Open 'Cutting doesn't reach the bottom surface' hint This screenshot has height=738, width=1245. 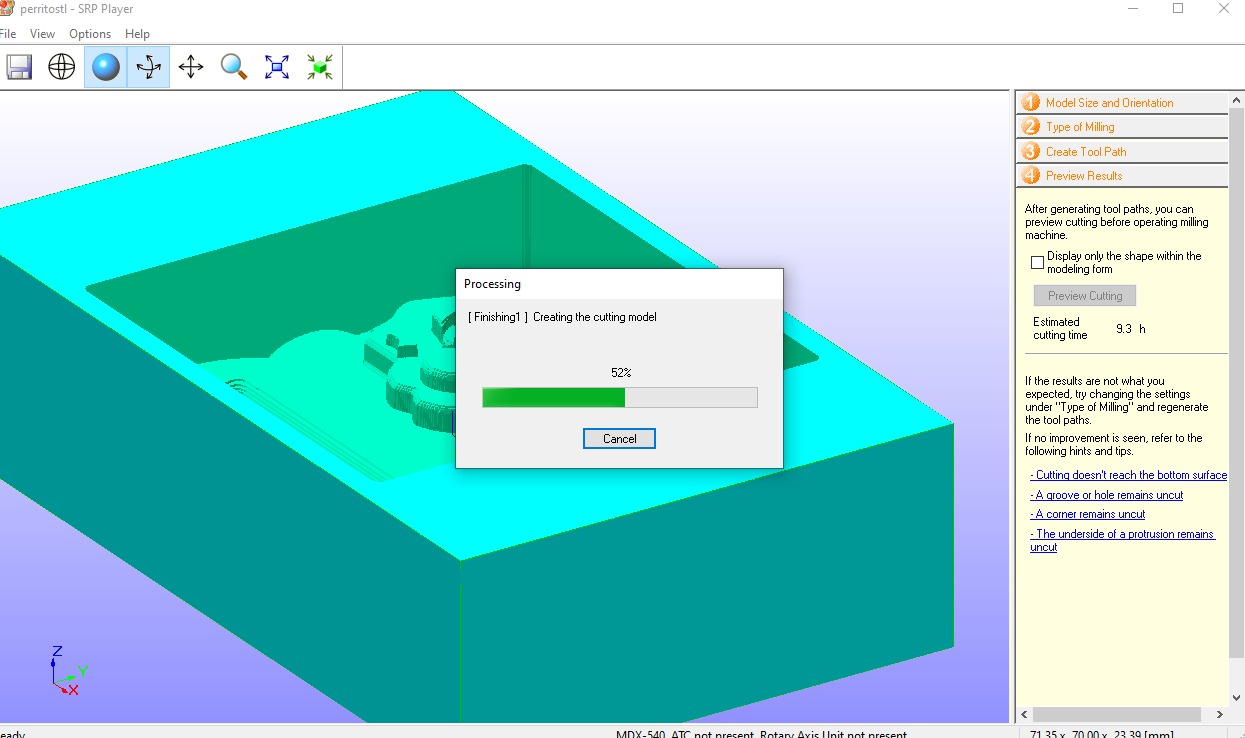coord(1129,475)
